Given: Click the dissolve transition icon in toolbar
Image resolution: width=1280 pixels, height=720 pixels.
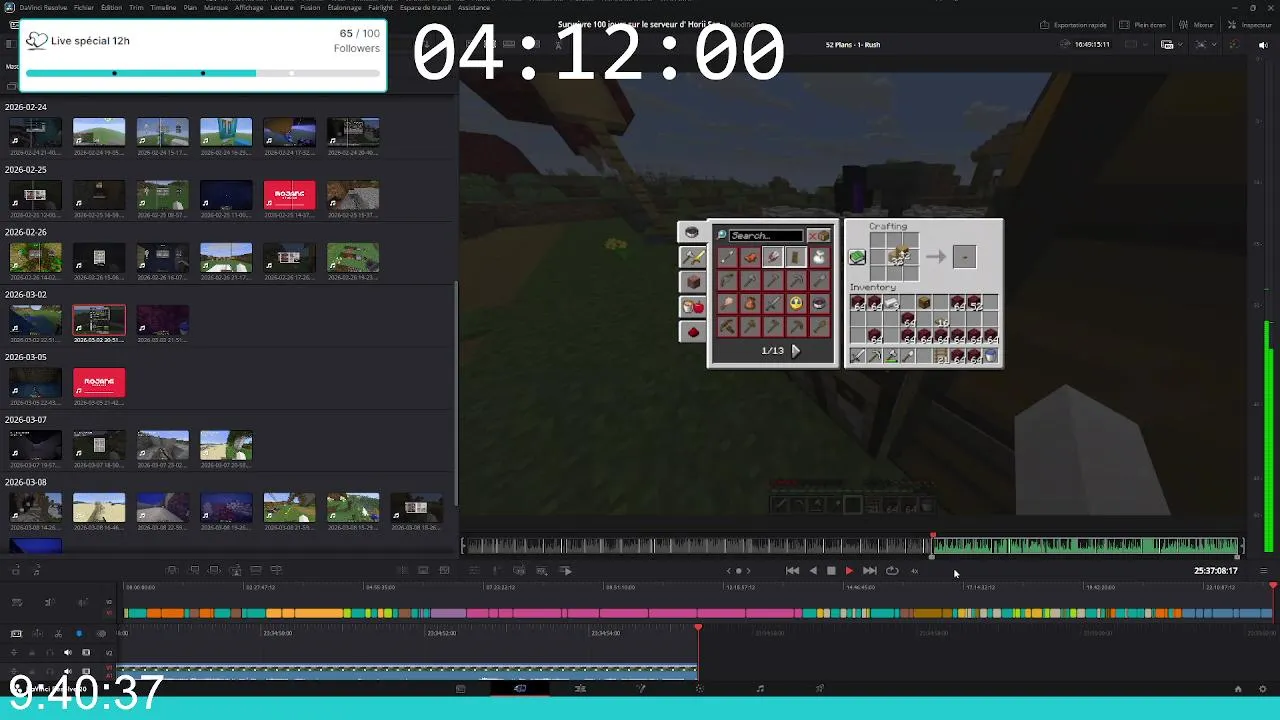Looking at the screenshot, I should [x=423, y=570].
